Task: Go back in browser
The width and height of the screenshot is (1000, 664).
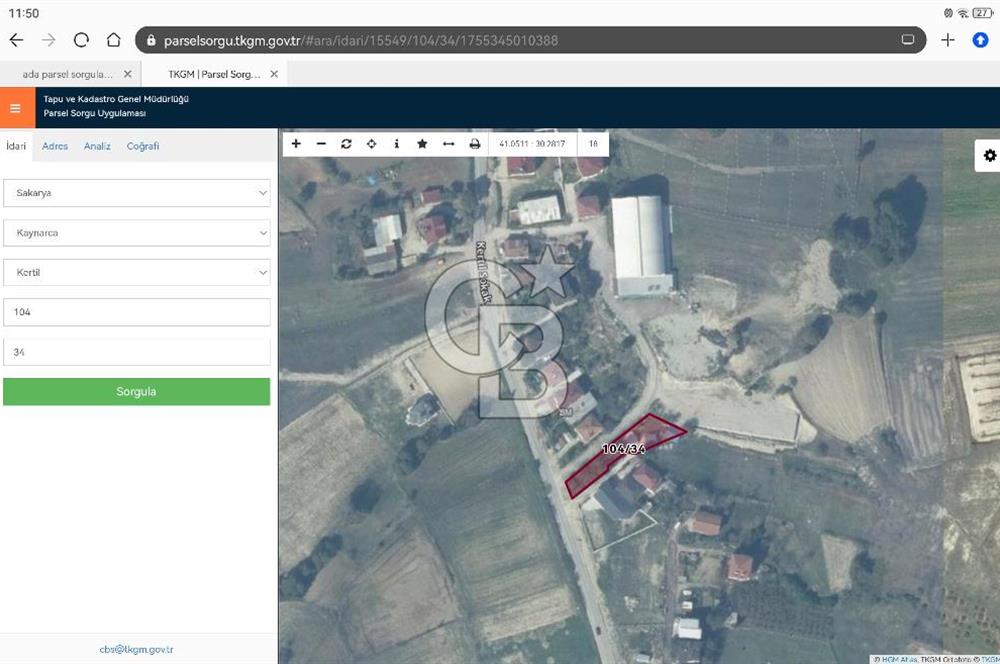Action: (17, 40)
